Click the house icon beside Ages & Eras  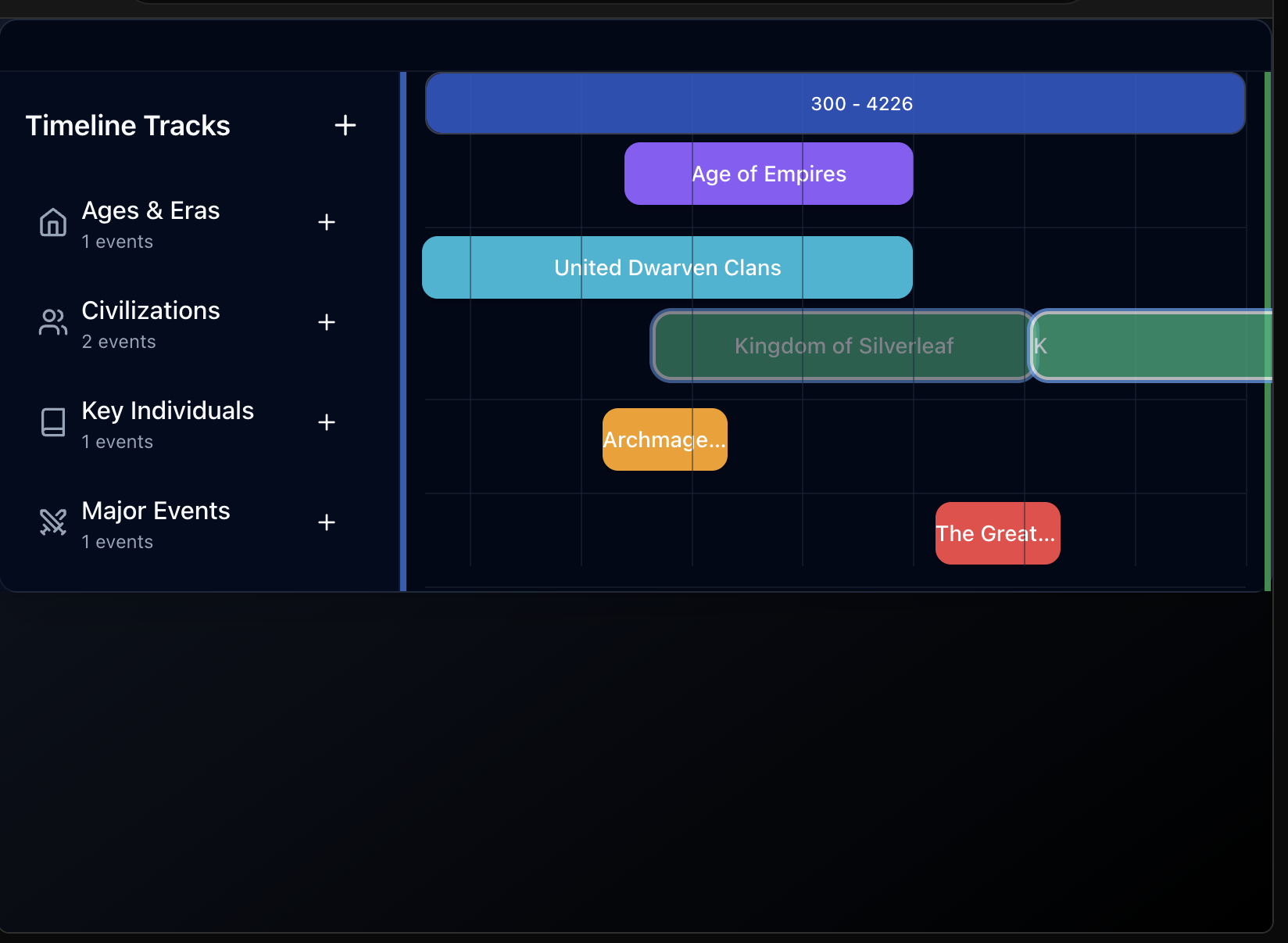point(53,222)
